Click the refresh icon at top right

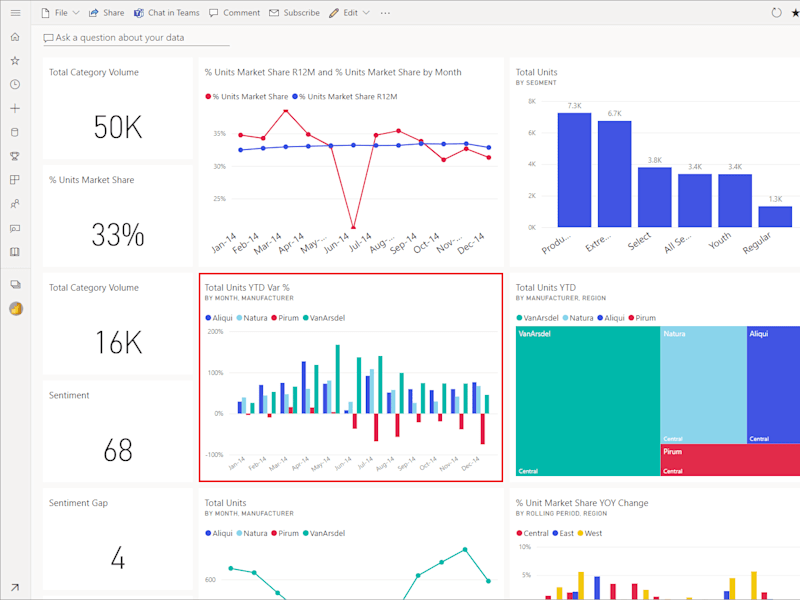pos(776,13)
